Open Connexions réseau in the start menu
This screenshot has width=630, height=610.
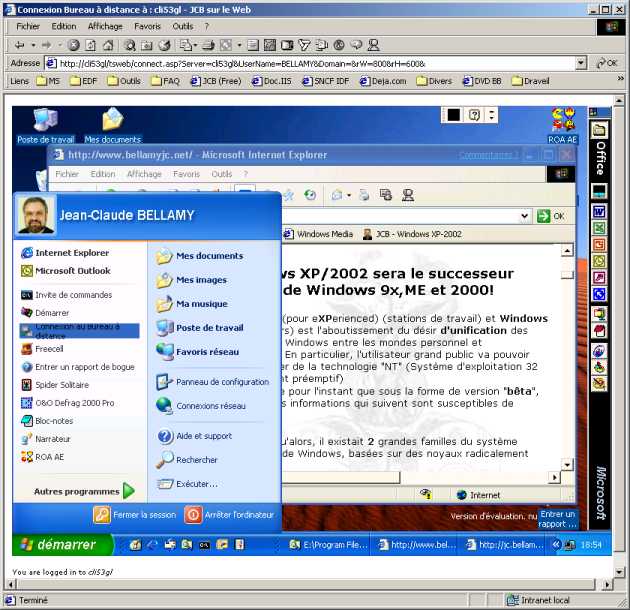[x=201, y=406]
